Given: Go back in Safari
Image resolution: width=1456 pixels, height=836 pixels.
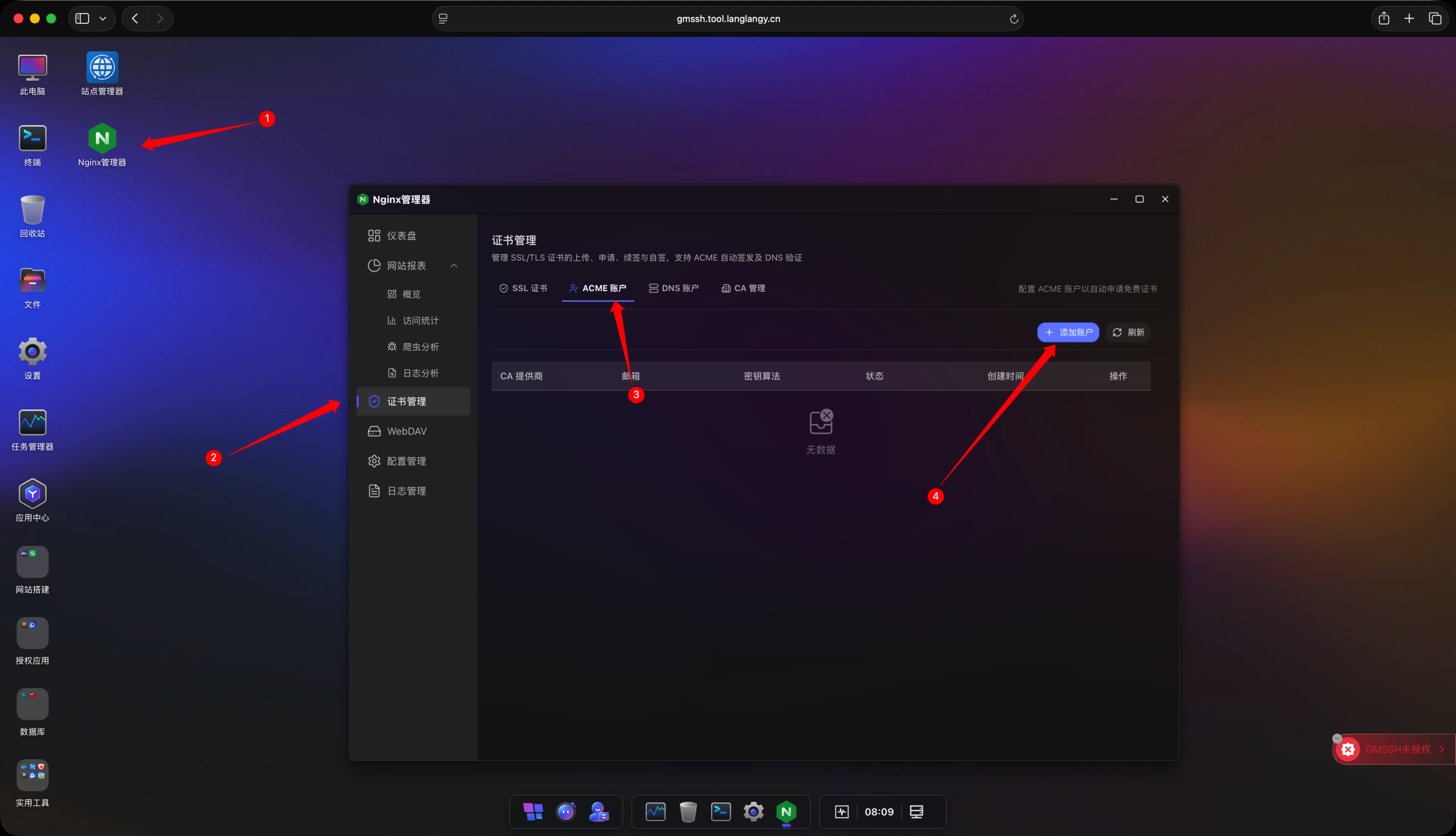Looking at the screenshot, I should click(x=135, y=18).
